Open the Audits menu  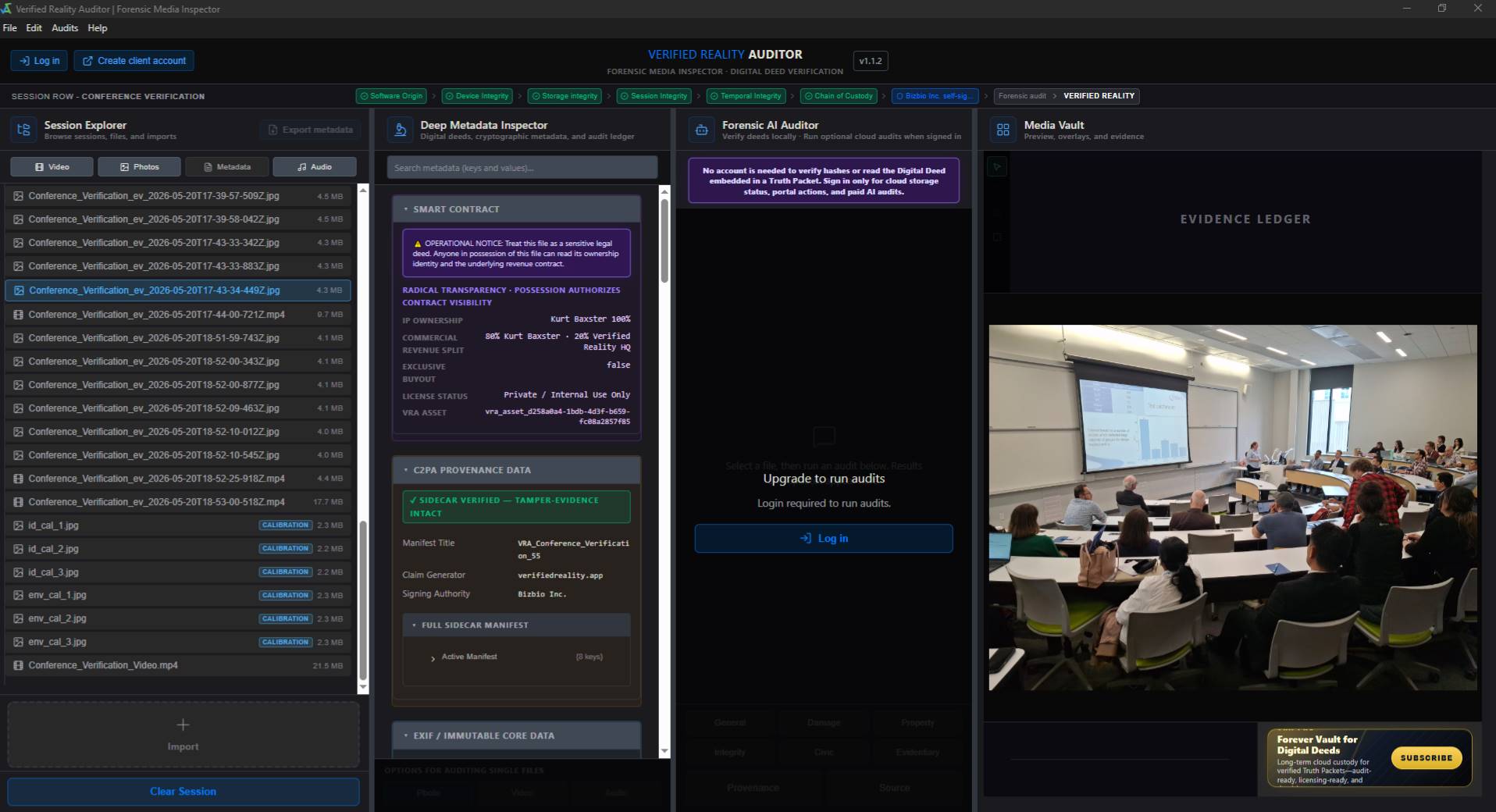click(65, 28)
